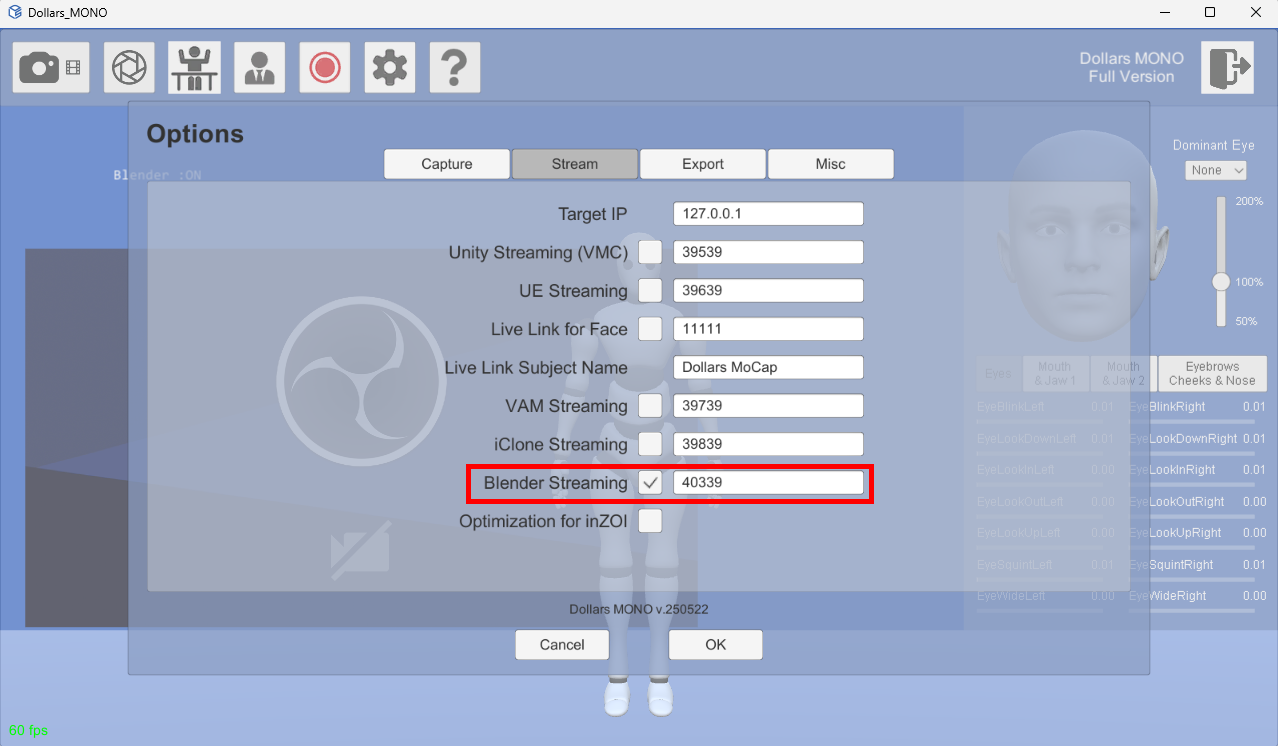The image size is (1278, 746).
Task: Click the camera and film capture icon
Action: [51, 68]
